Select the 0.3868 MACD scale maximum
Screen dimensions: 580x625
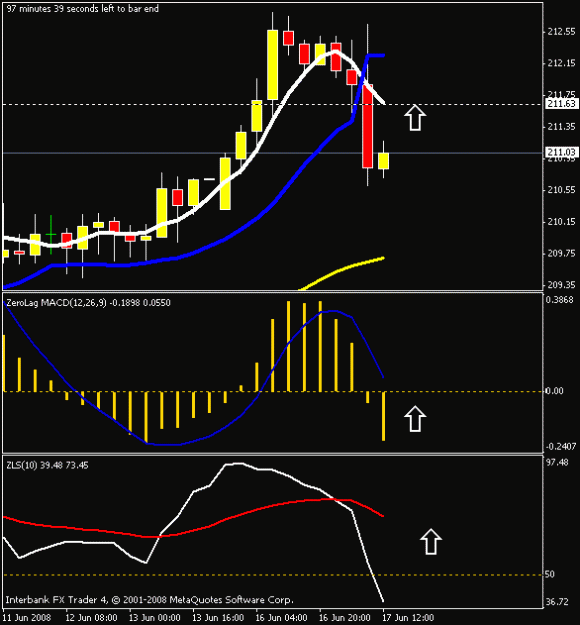(x=559, y=300)
